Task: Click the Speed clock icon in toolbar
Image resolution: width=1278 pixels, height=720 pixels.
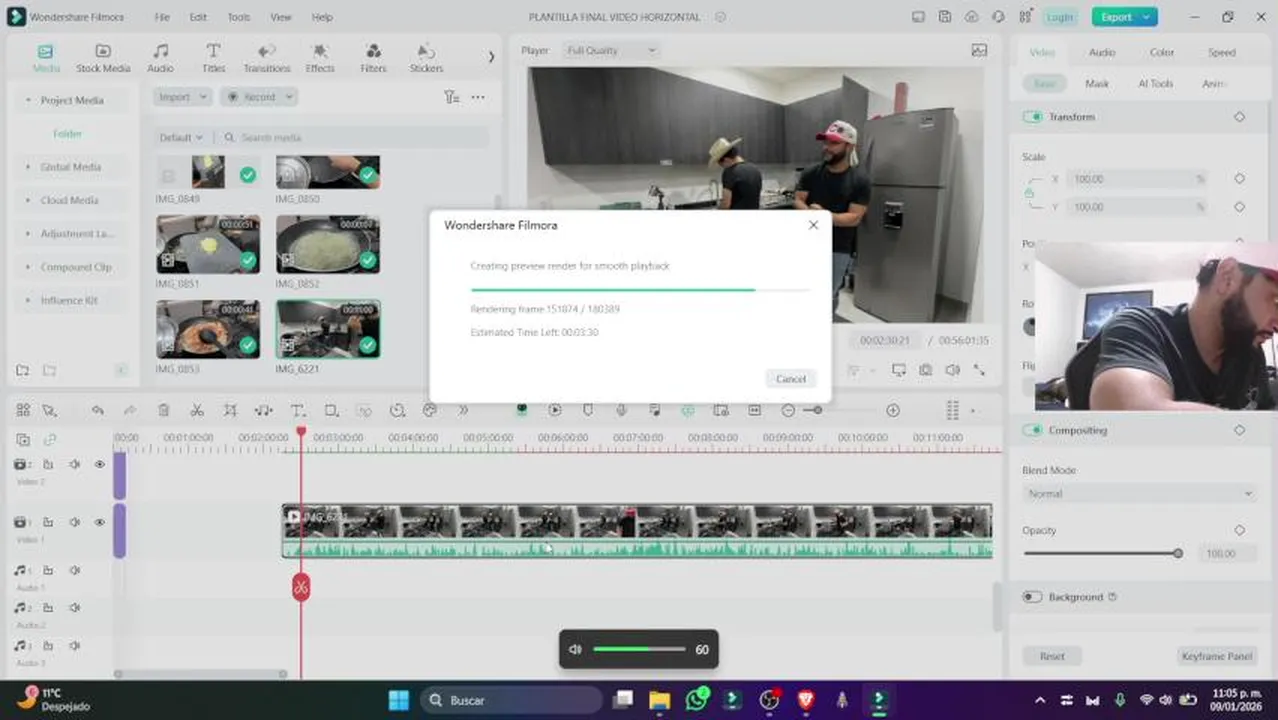Action: click(x=397, y=411)
